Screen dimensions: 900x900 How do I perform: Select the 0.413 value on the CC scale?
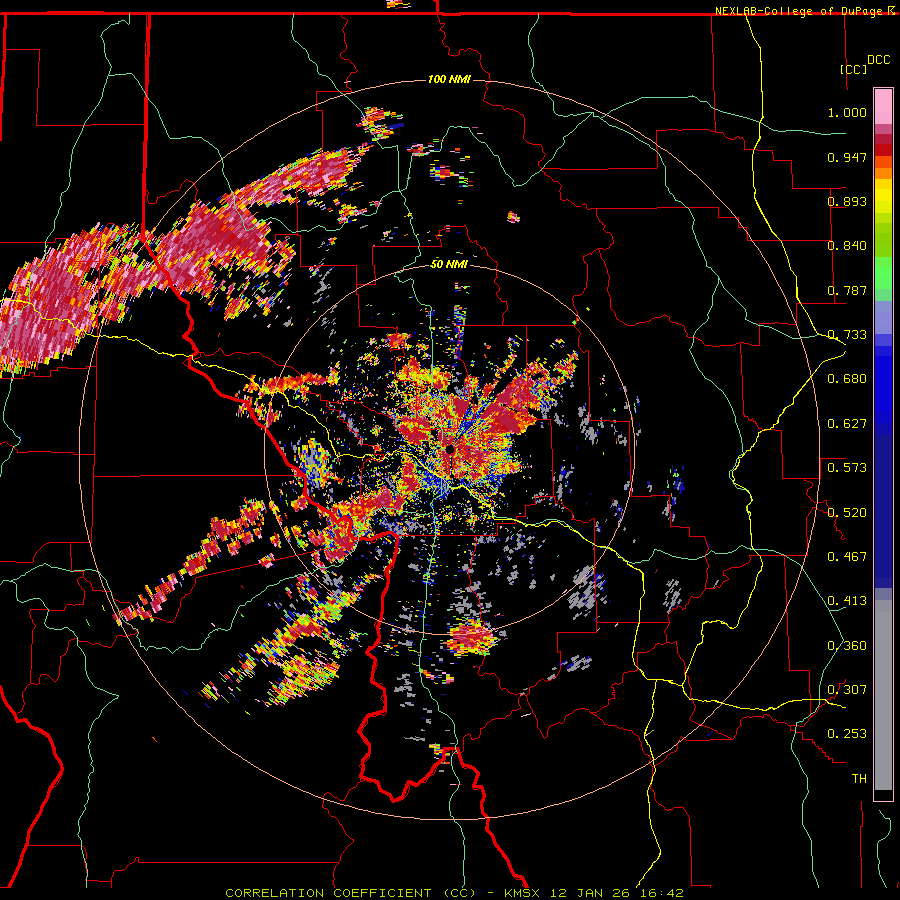(847, 601)
